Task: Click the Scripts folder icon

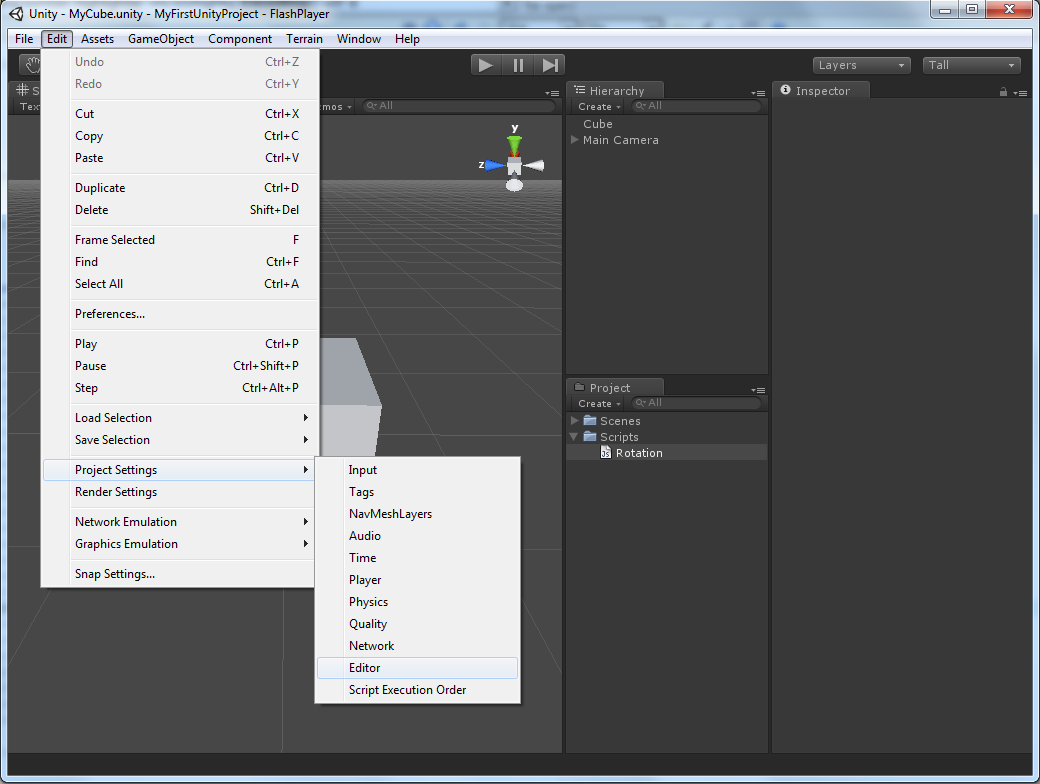Action: [590, 436]
